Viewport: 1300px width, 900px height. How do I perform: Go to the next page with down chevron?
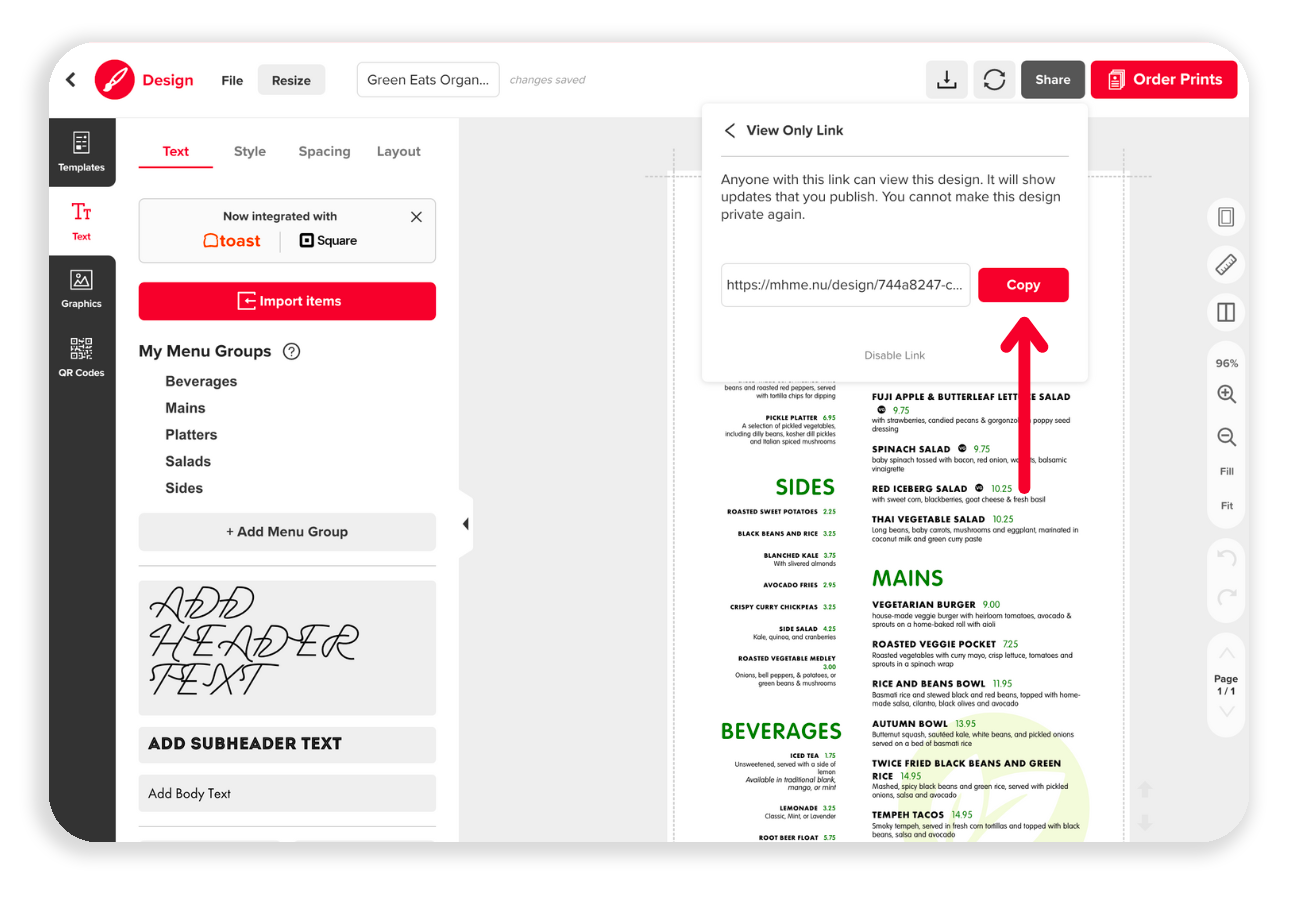coord(1227,712)
